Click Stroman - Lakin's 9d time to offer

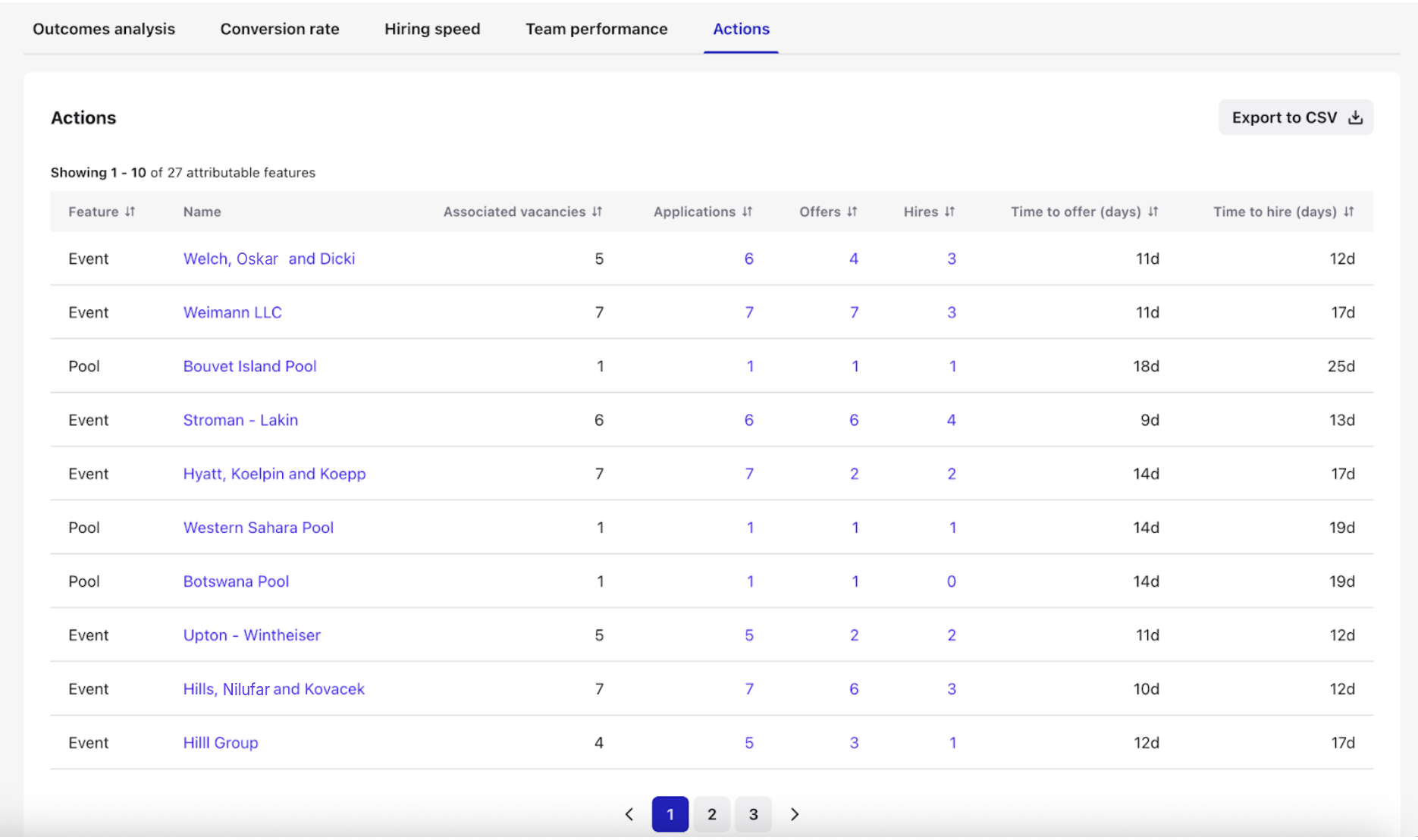click(1150, 420)
